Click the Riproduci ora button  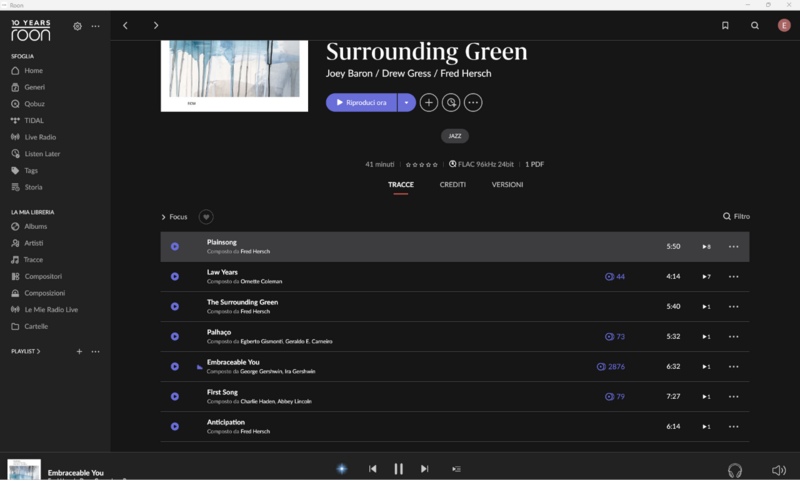[361, 102]
